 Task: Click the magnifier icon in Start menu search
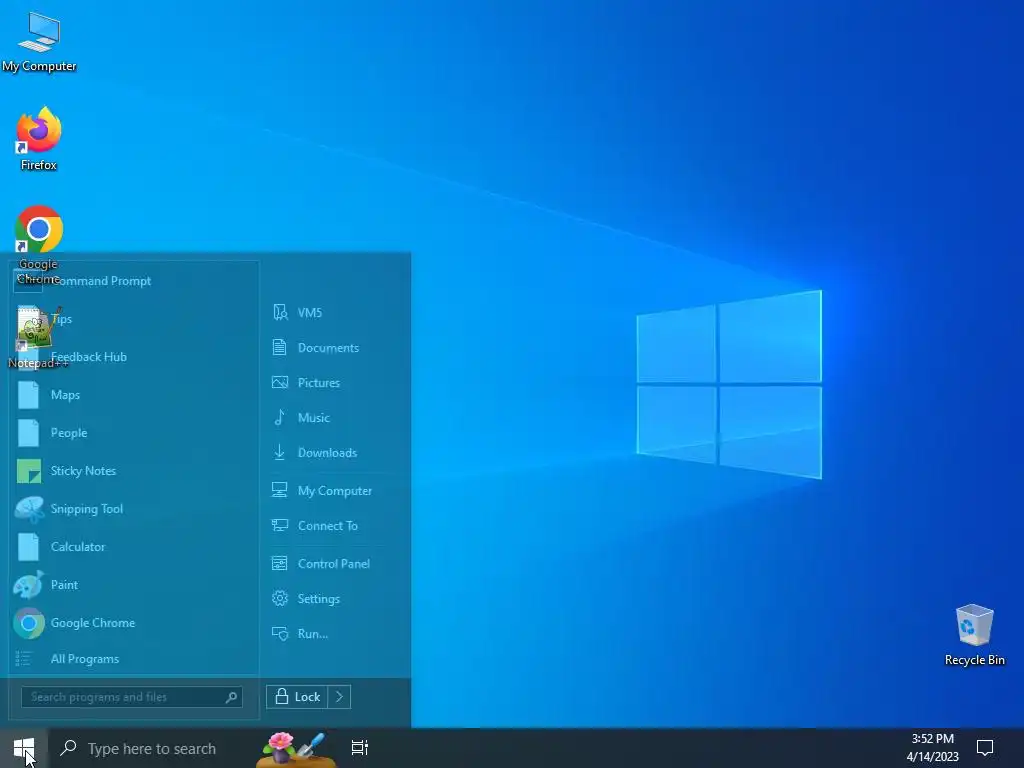click(x=231, y=697)
